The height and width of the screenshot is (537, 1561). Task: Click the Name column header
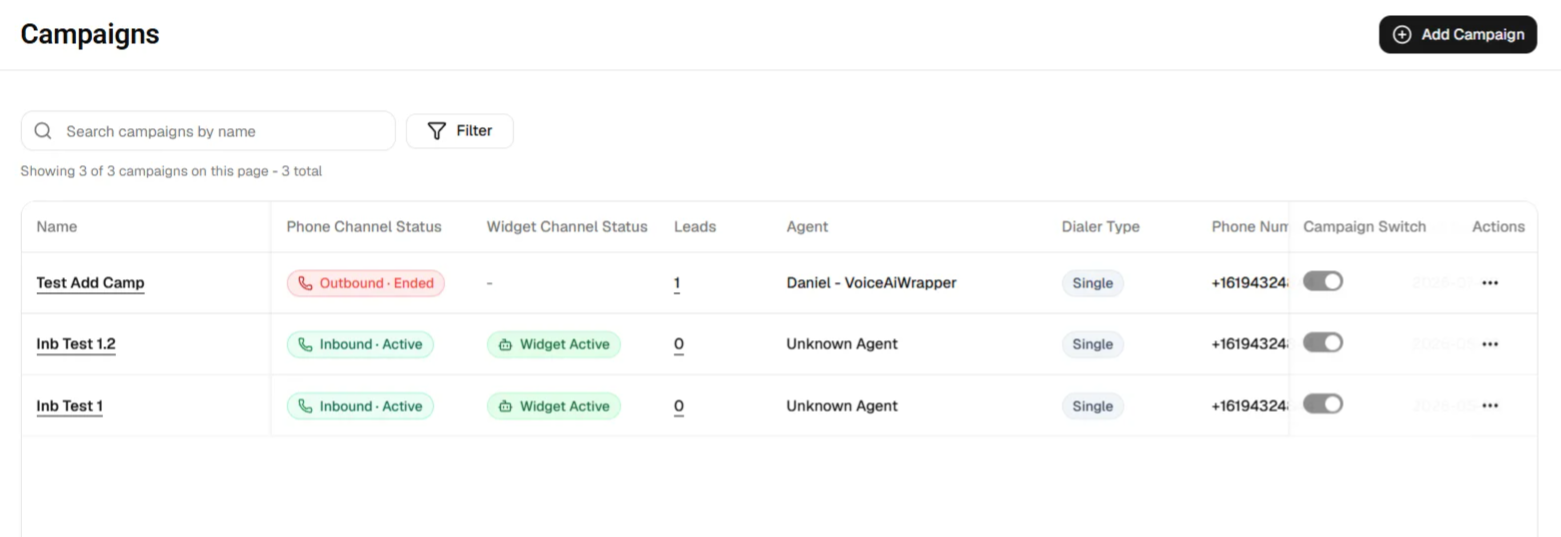click(x=57, y=227)
